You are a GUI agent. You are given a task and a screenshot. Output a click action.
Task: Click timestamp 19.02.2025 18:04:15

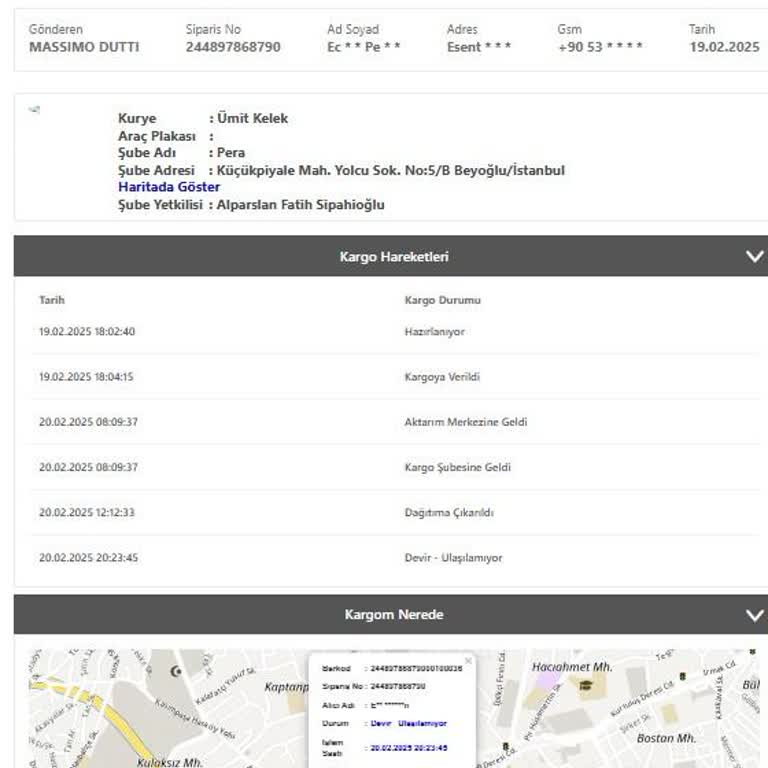tap(86, 377)
